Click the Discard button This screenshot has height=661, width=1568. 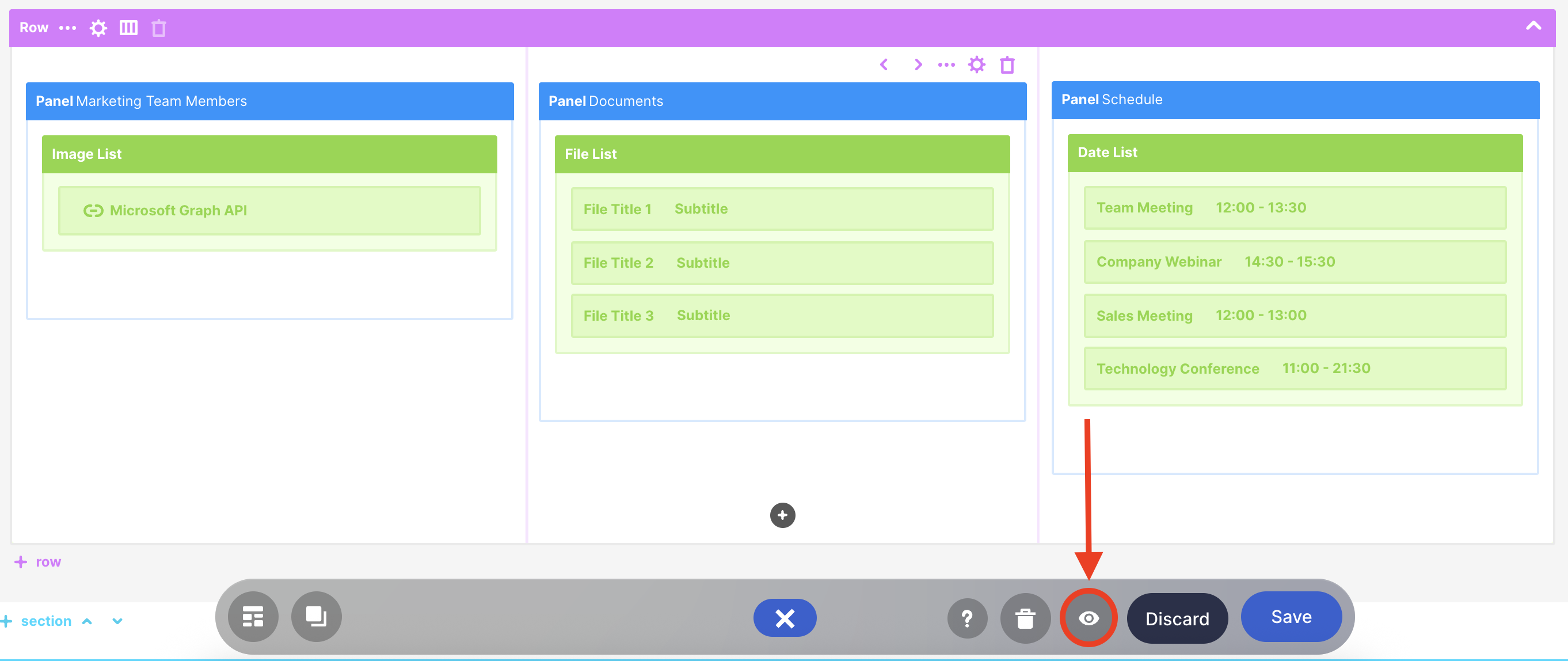1177,619
